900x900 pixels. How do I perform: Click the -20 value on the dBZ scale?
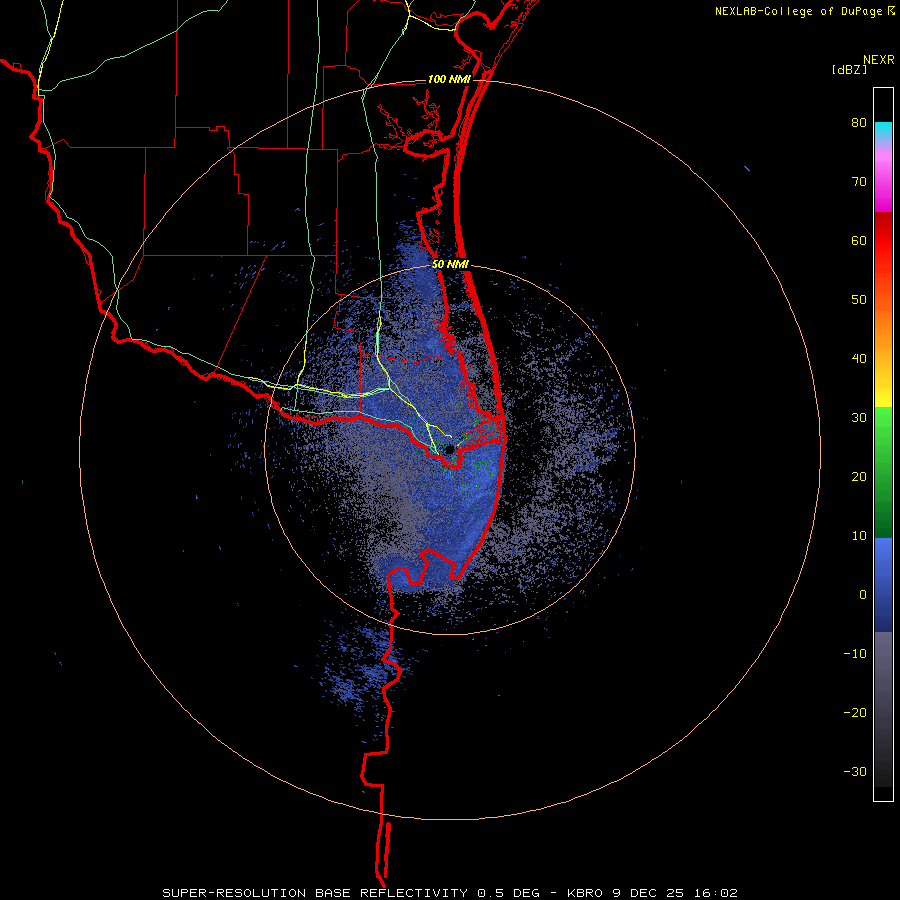click(855, 713)
